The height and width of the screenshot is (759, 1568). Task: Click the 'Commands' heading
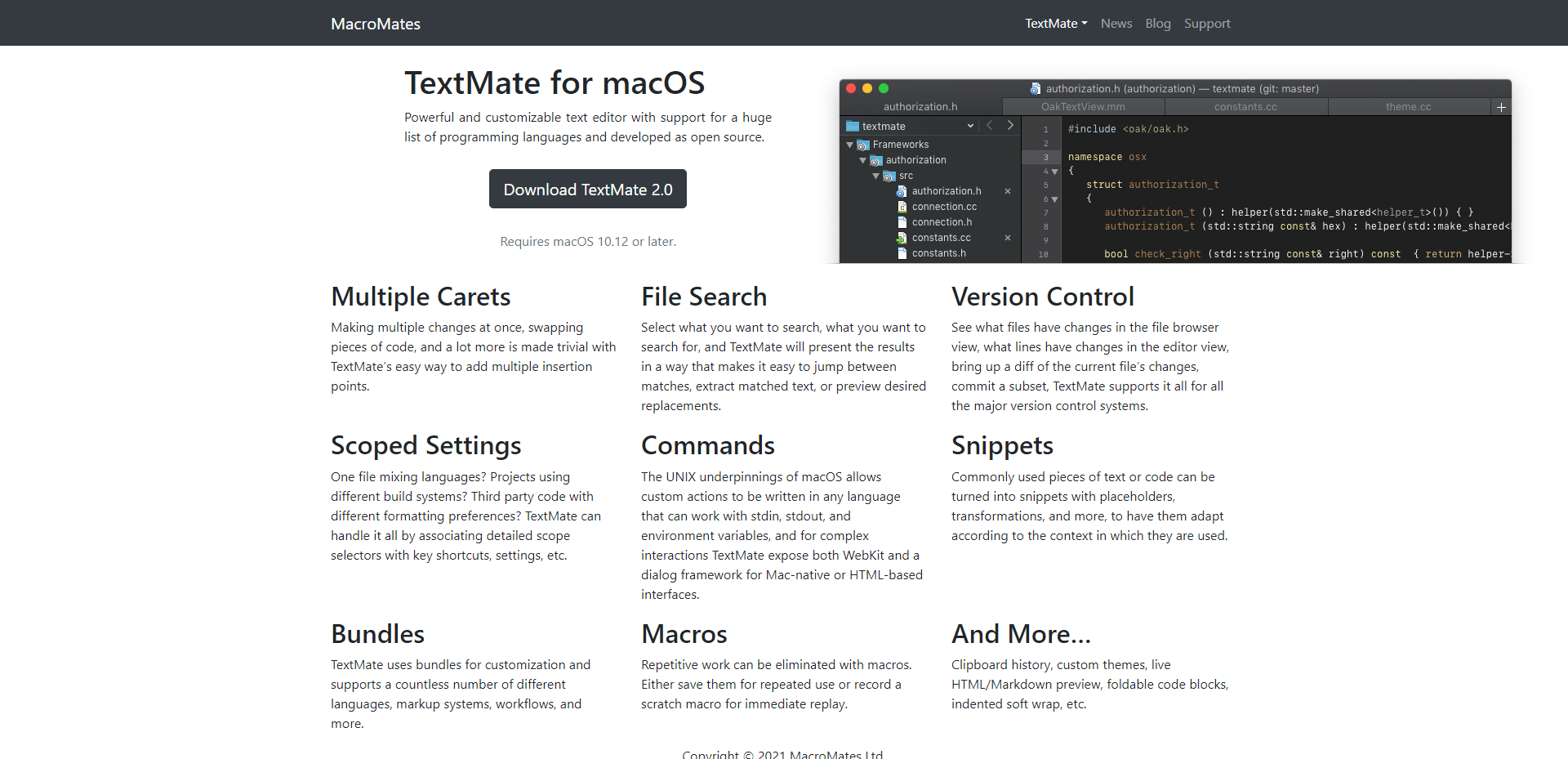(x=708, y=445)
